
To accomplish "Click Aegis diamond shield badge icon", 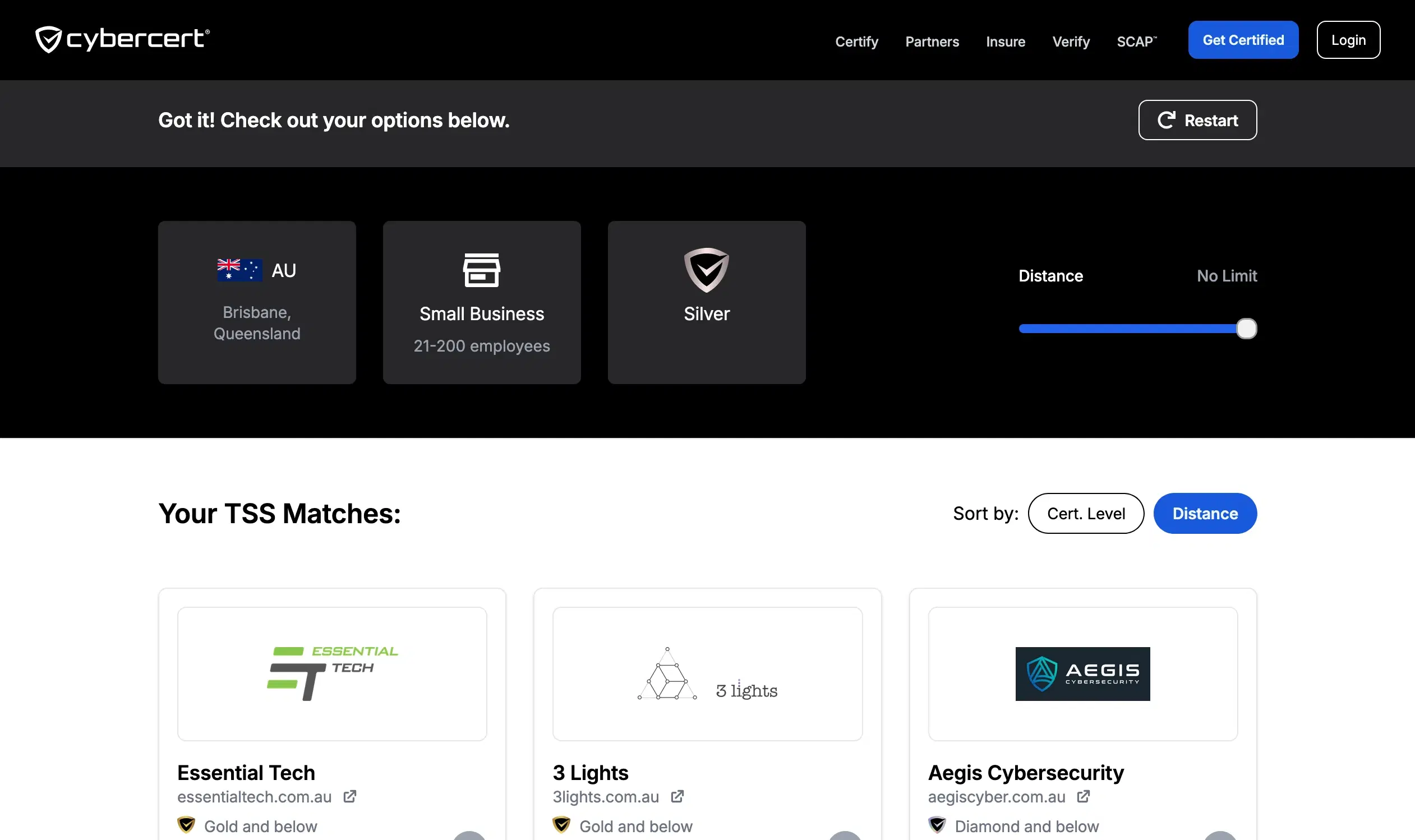I will (937, 825).
